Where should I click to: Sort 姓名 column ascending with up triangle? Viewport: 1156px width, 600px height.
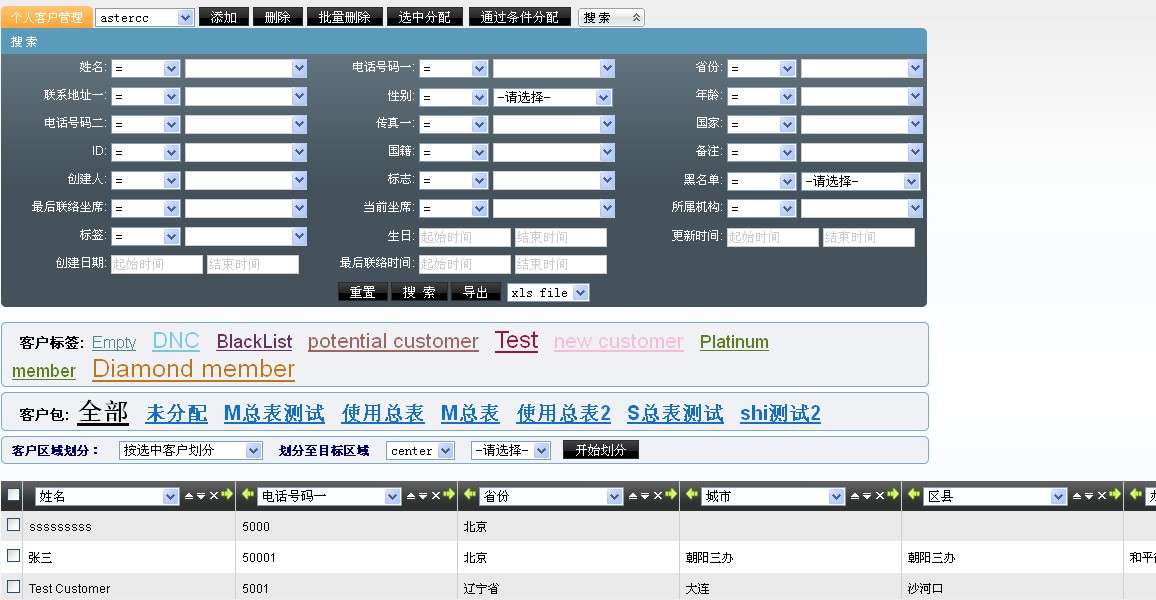click(190, 496)
